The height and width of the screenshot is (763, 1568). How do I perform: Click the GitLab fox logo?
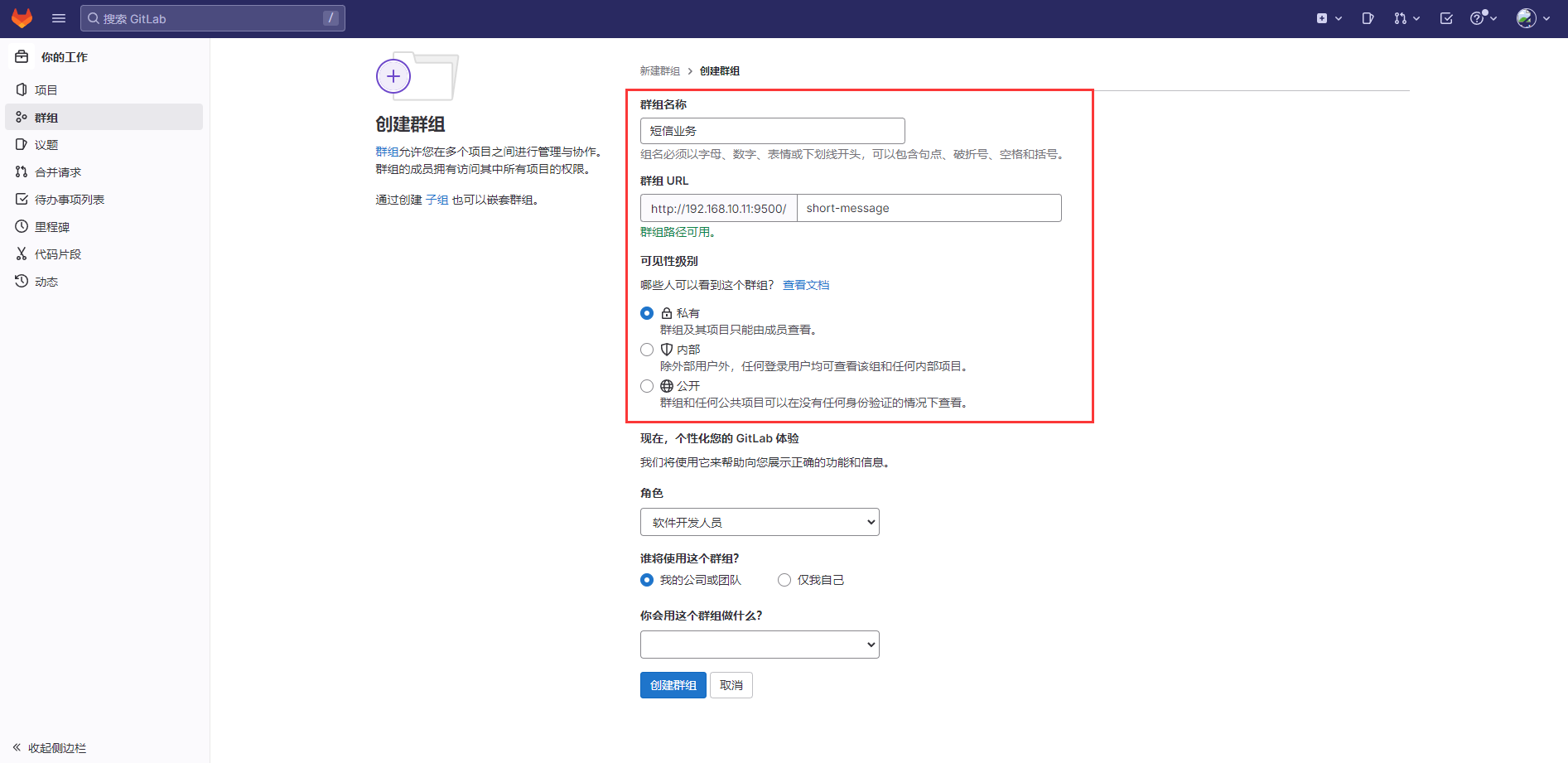(x=22, y=18)
